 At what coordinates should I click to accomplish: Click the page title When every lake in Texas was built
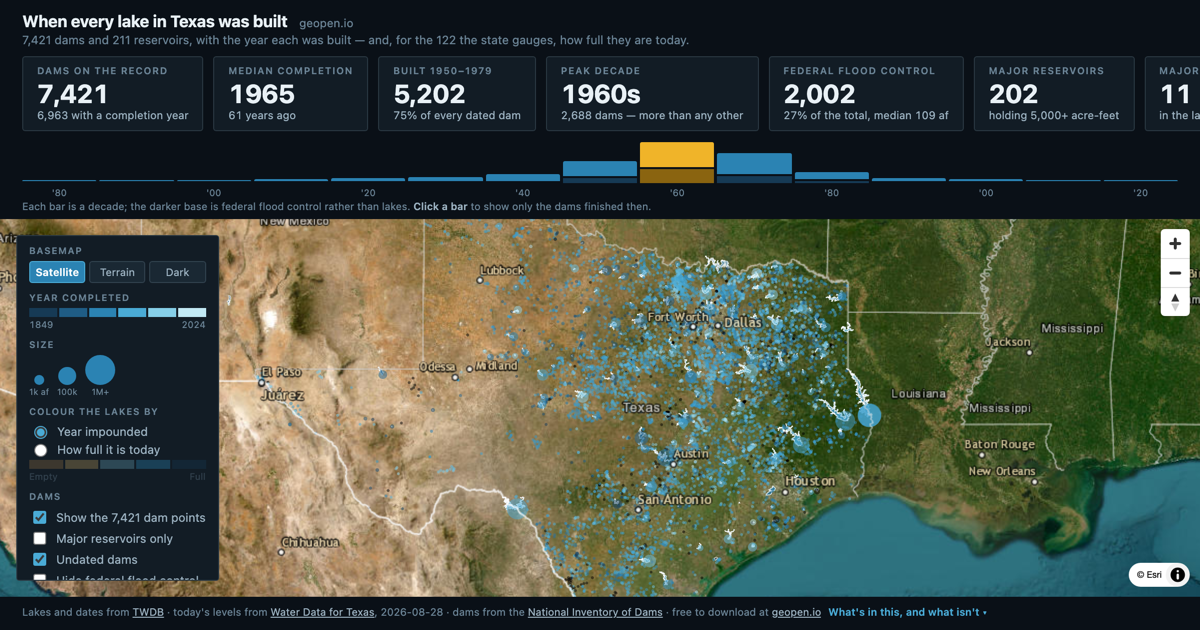[x=155, y=21]
